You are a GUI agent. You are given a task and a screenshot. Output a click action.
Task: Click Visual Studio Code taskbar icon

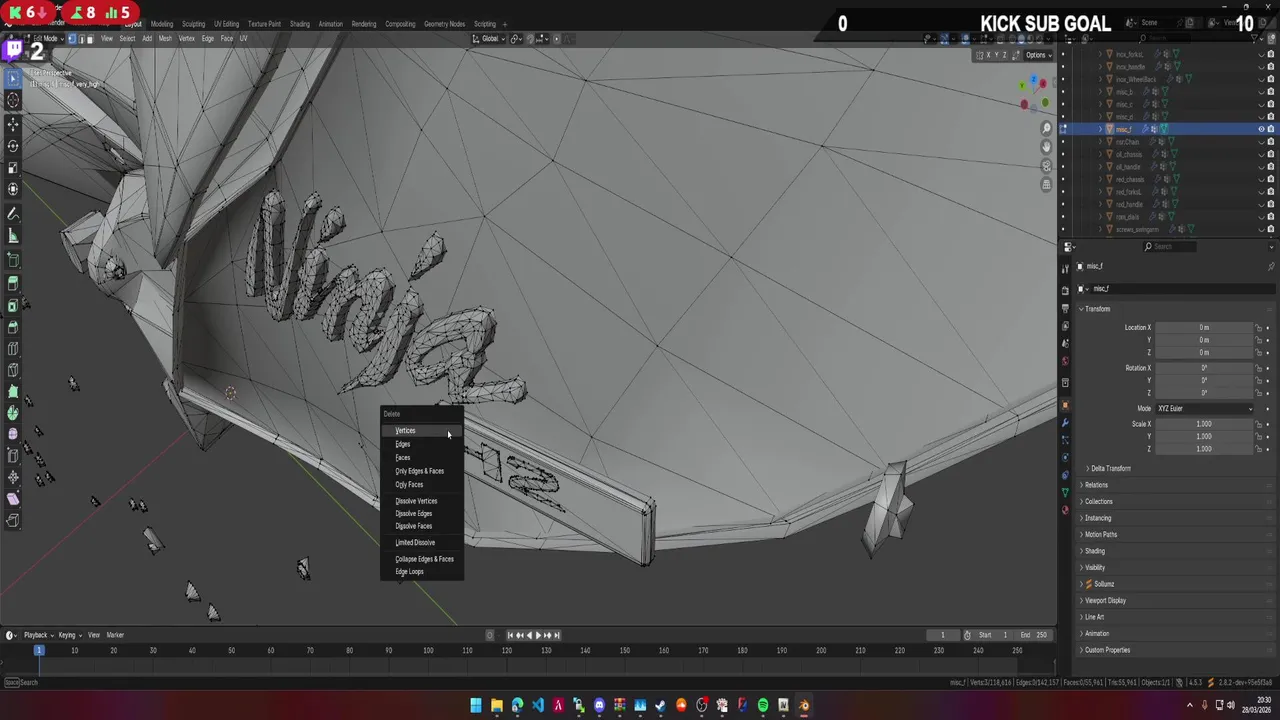[538, 705]
